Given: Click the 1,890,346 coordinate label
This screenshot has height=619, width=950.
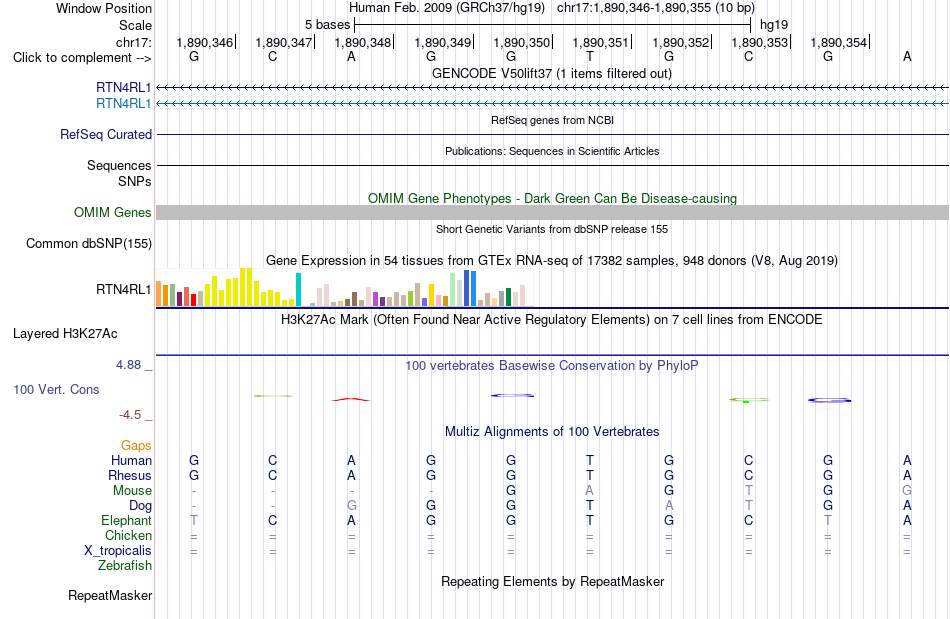Looking at the screenshot, I should [205, 42].
